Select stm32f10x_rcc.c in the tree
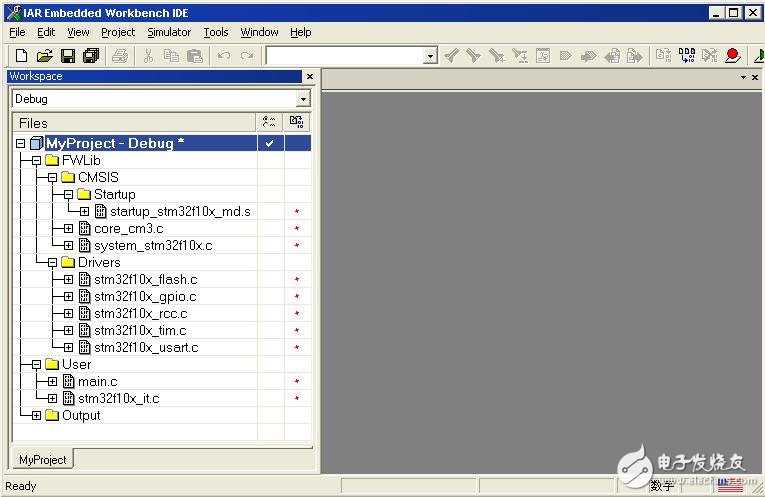This screenshot has height=497, width=765. [x=141, y=313]
